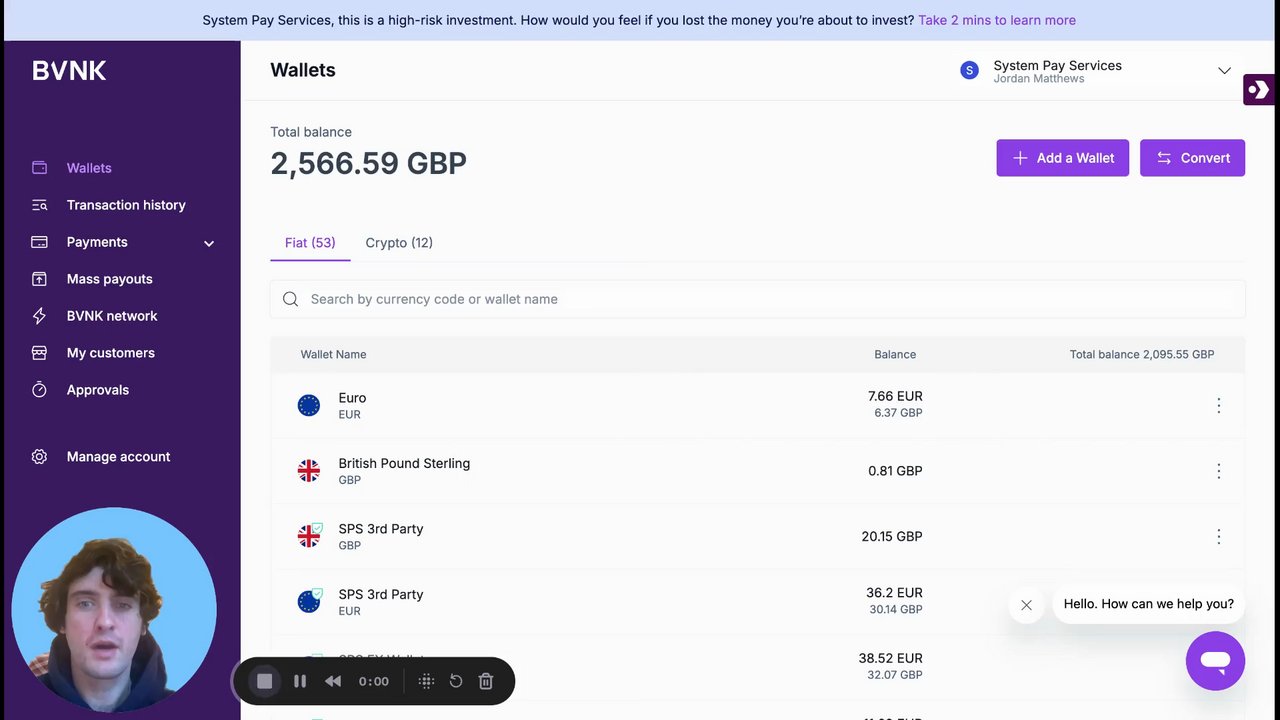Screen dimensions: 1280x720
Task: Open the chat launcher bubble
Action: coord(1215,661)
